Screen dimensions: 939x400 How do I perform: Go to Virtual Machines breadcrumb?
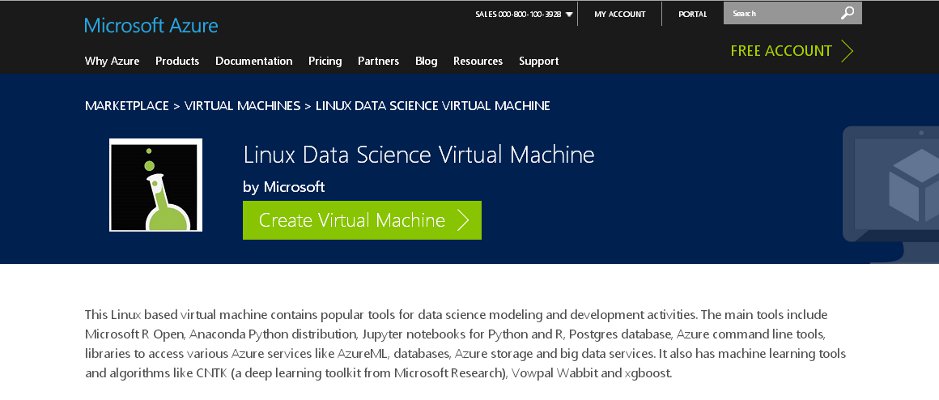pyautogui.click(x=243, y=105)
